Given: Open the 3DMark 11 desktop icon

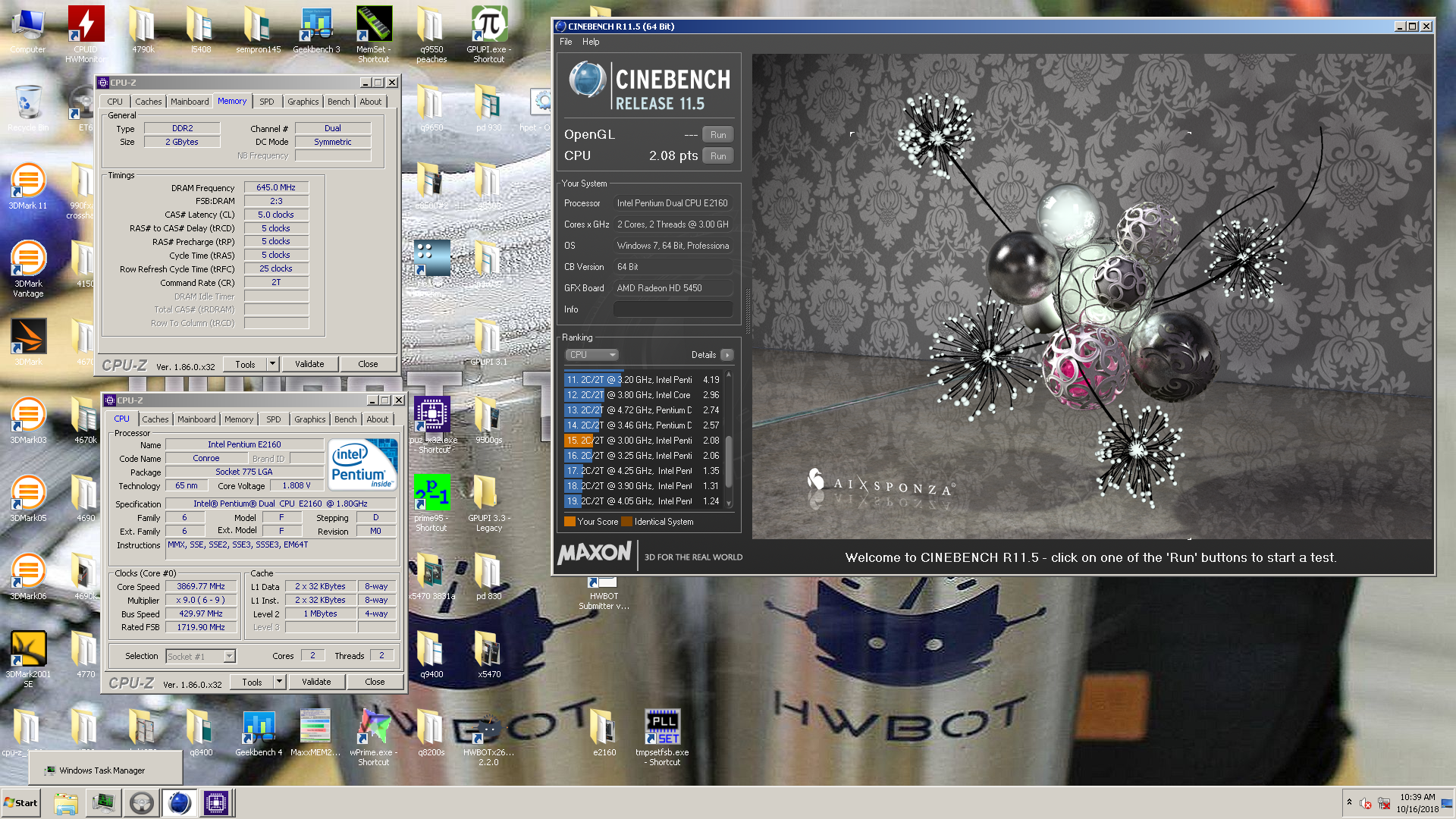Looking at the screenshot, I should [x=28, y=187].
